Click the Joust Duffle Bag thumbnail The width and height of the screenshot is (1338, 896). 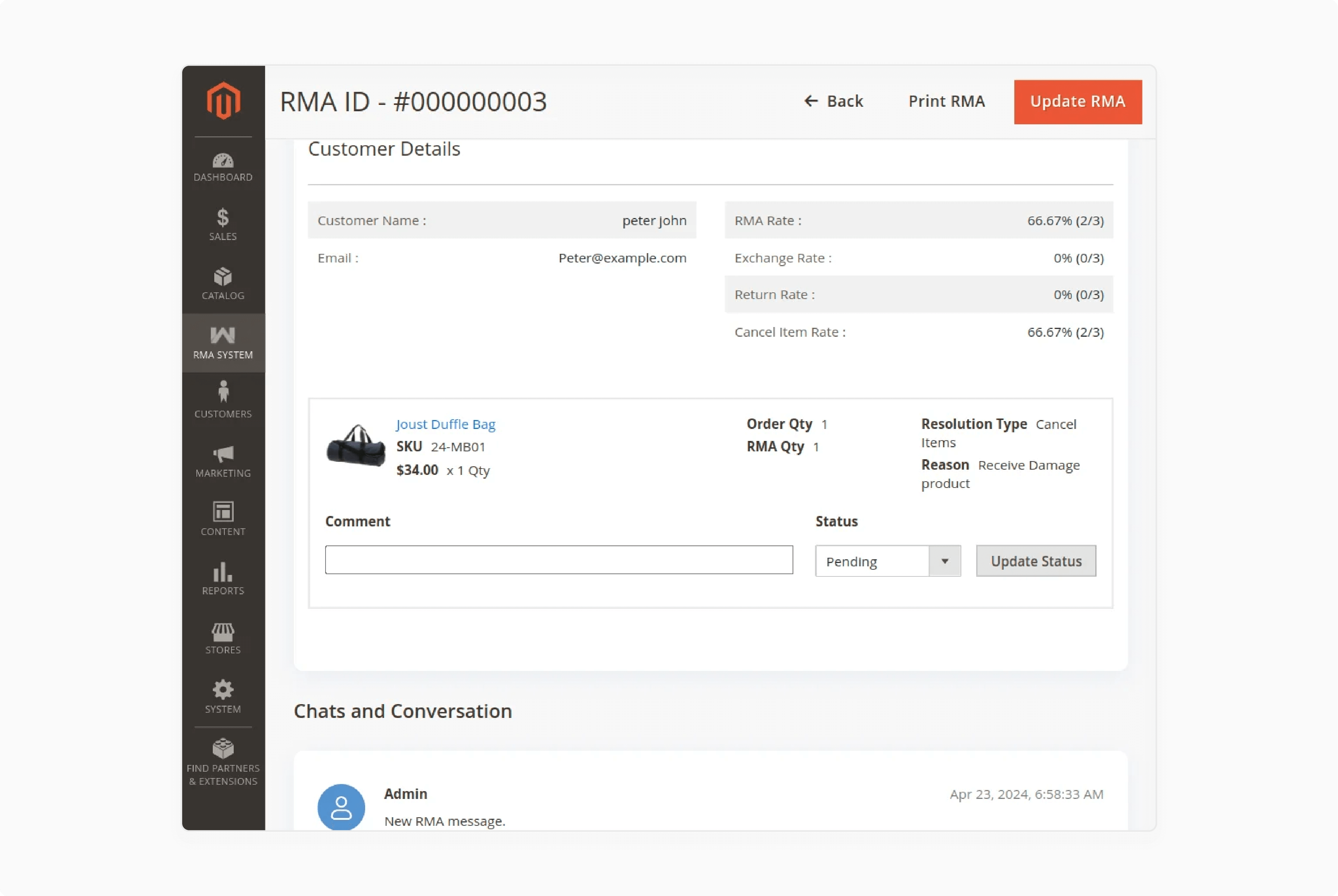[356, 446]
